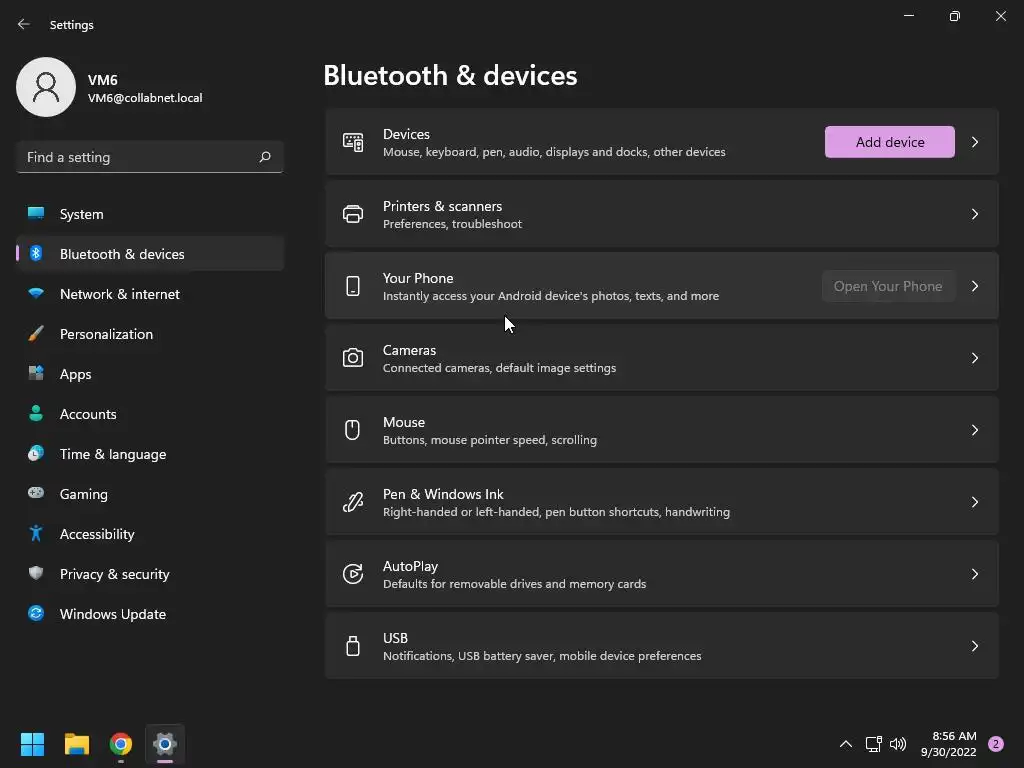Click the search magnifier icon

pyautogui.click(x=265, y=157)
